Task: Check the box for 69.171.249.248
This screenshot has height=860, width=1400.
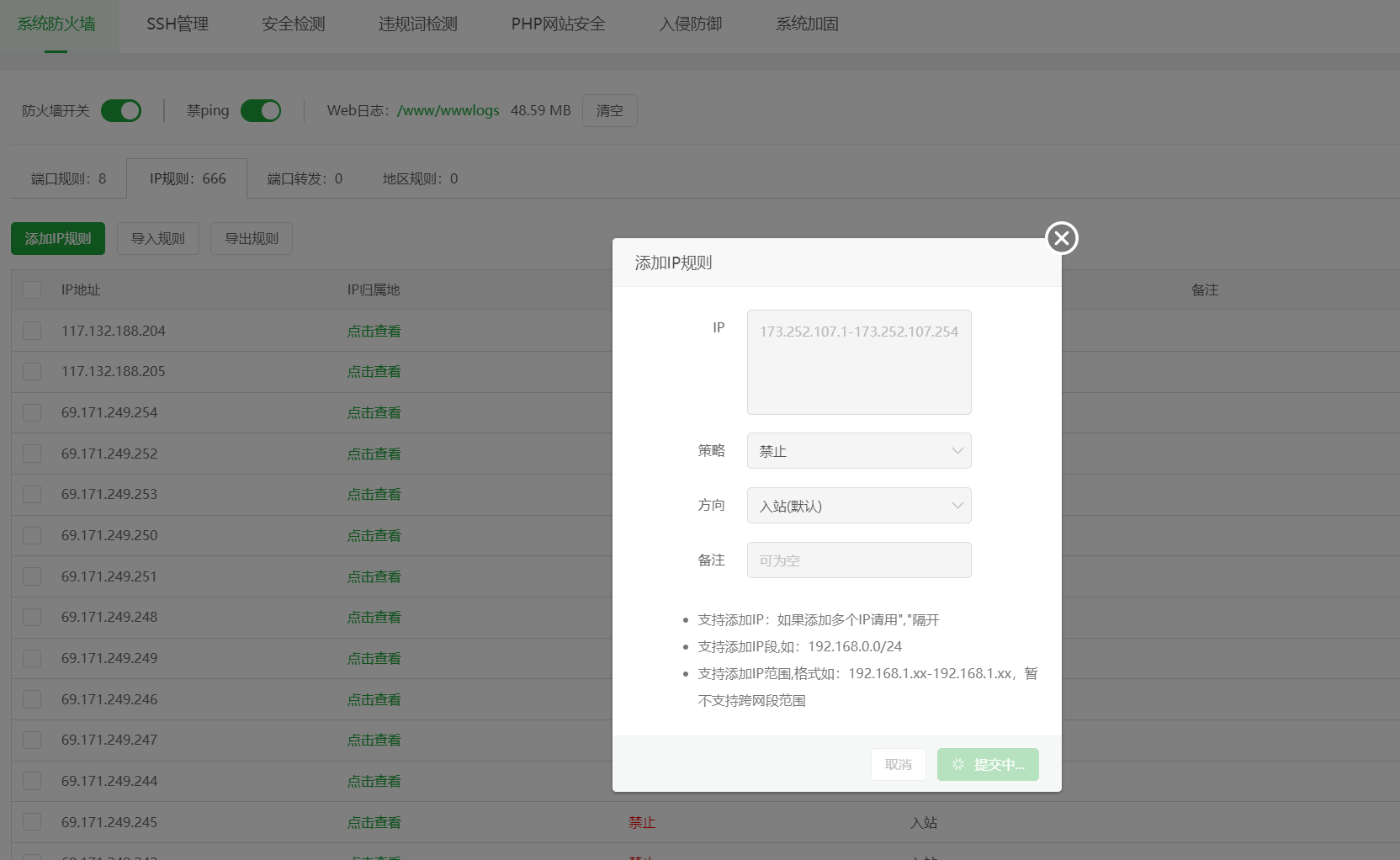Action: [32, 617]
